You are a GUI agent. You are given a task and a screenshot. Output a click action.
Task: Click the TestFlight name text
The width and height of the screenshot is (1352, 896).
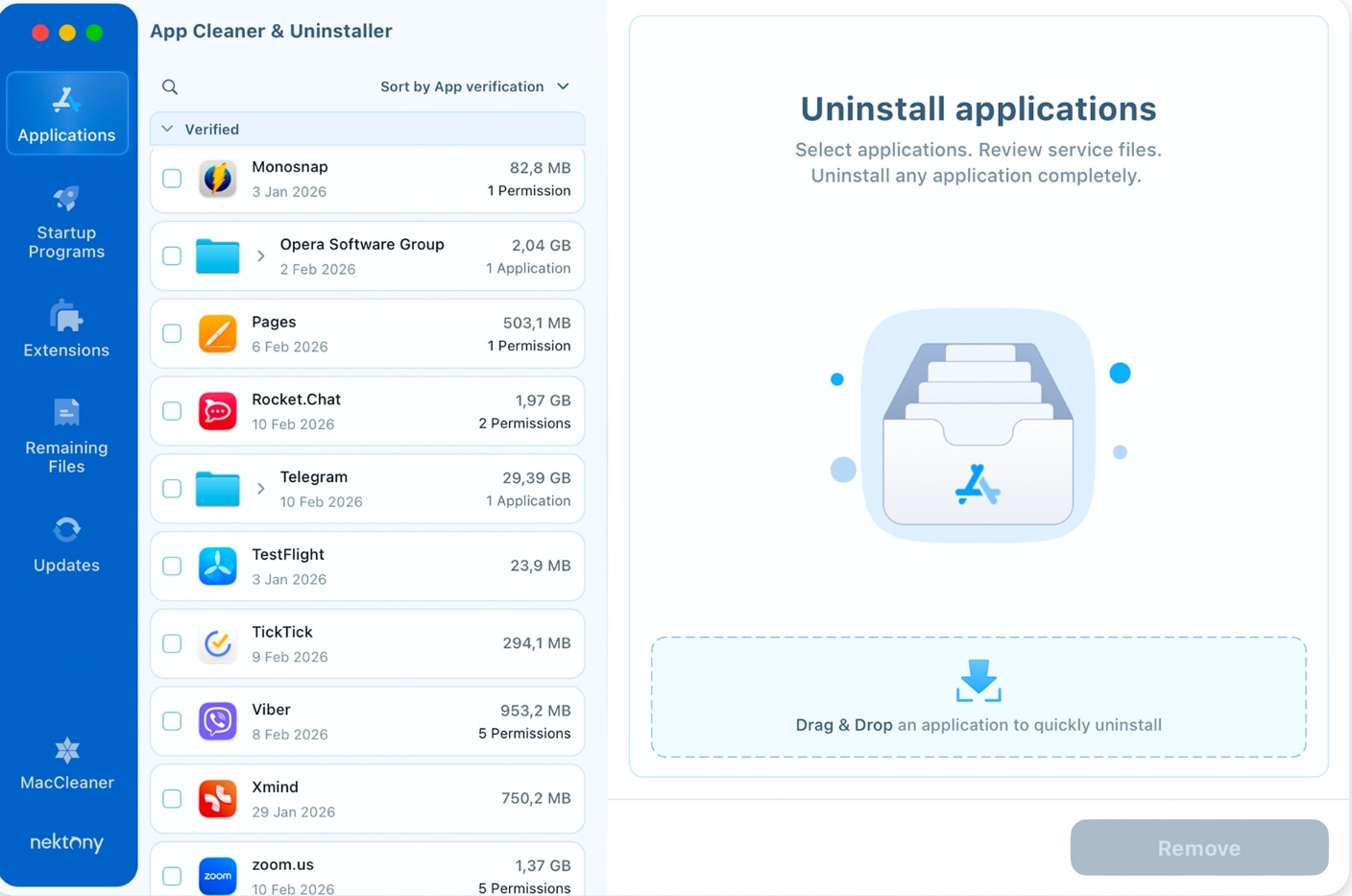(x=288, y=554)
